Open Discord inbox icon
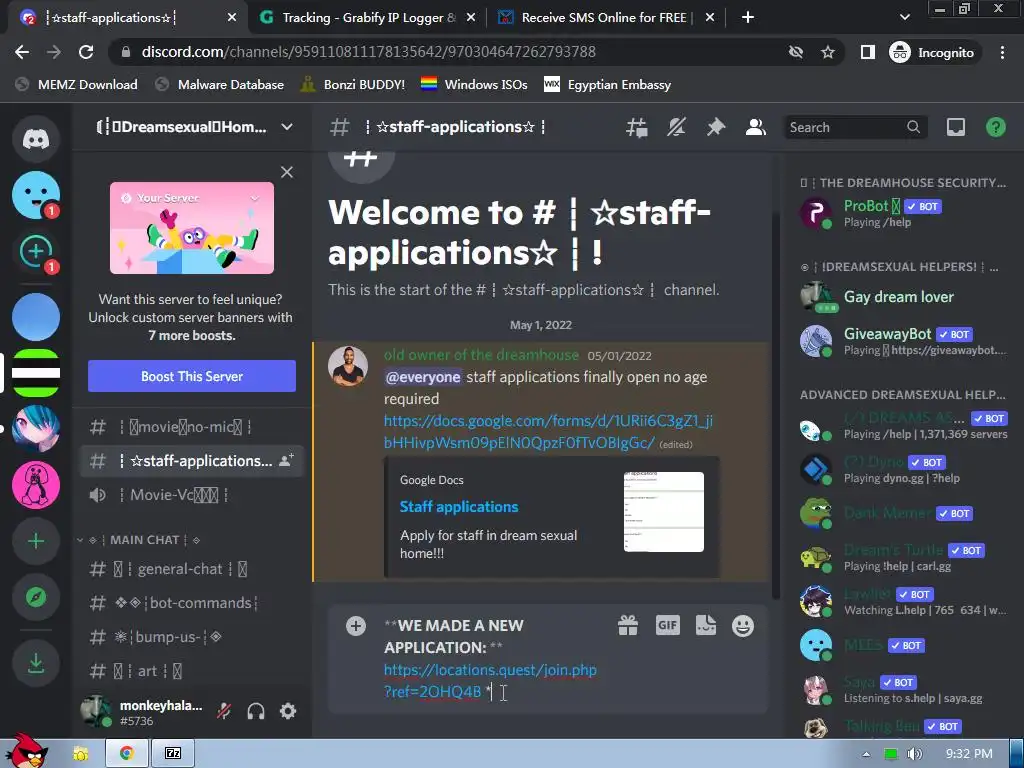 955,127
